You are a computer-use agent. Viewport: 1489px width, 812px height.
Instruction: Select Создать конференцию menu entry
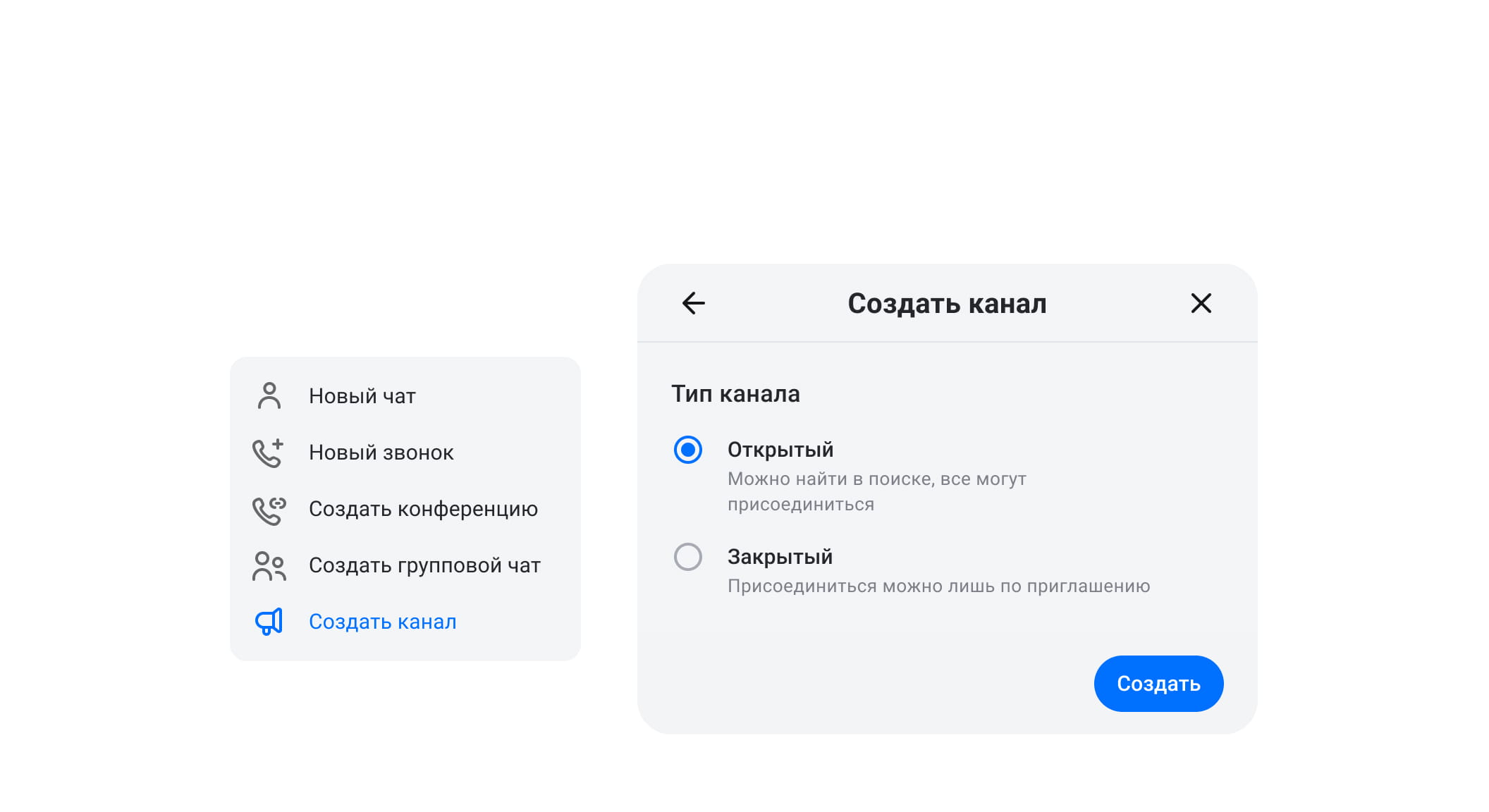pos(423,509)
